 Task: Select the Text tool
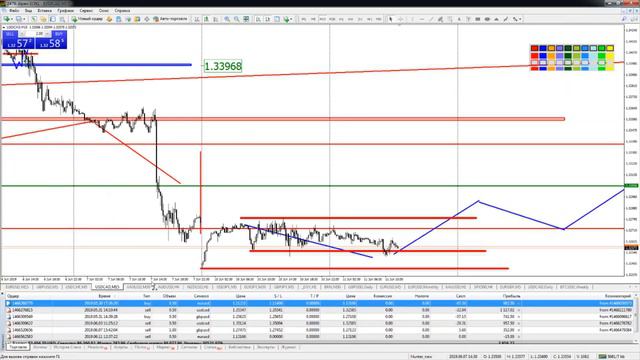459,19
